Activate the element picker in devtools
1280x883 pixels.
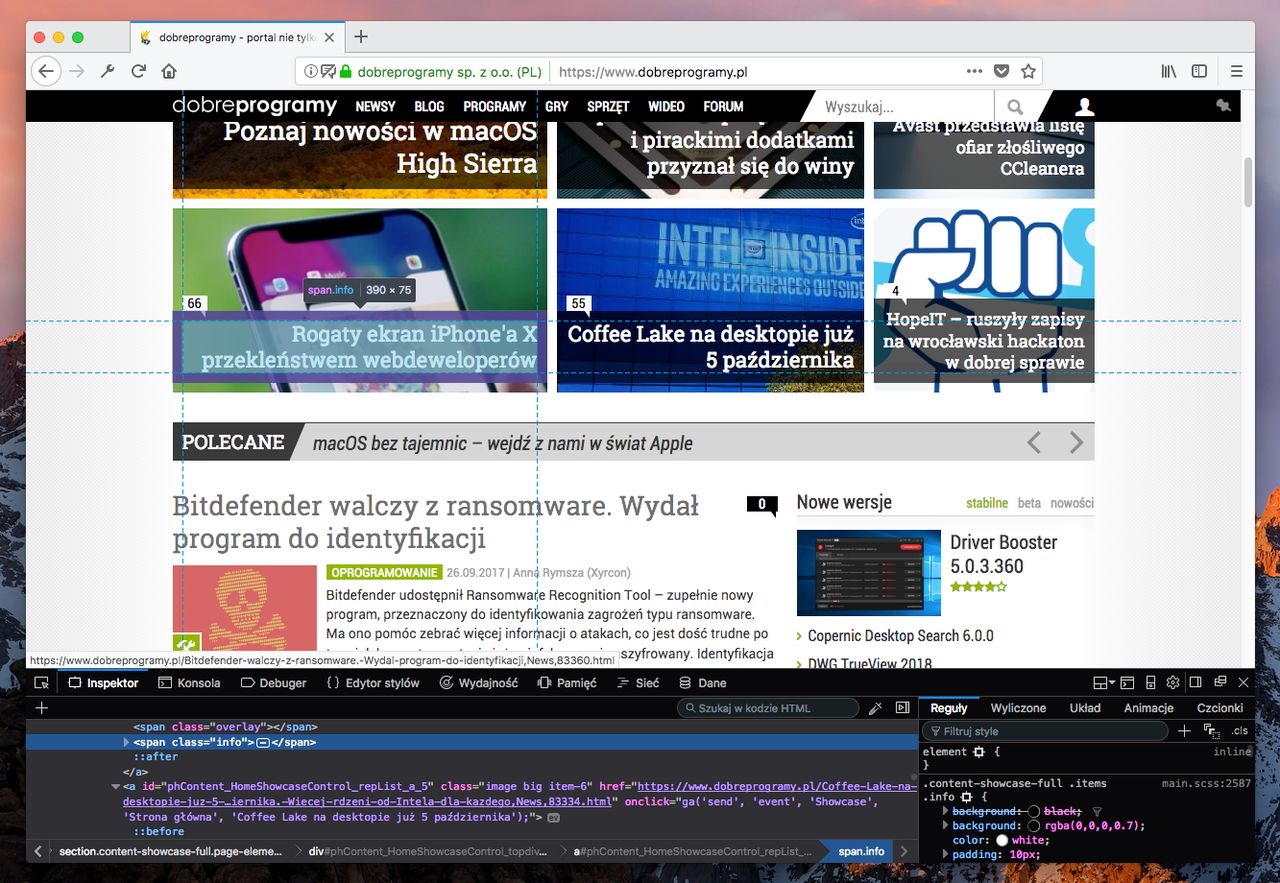pos(41,683)
